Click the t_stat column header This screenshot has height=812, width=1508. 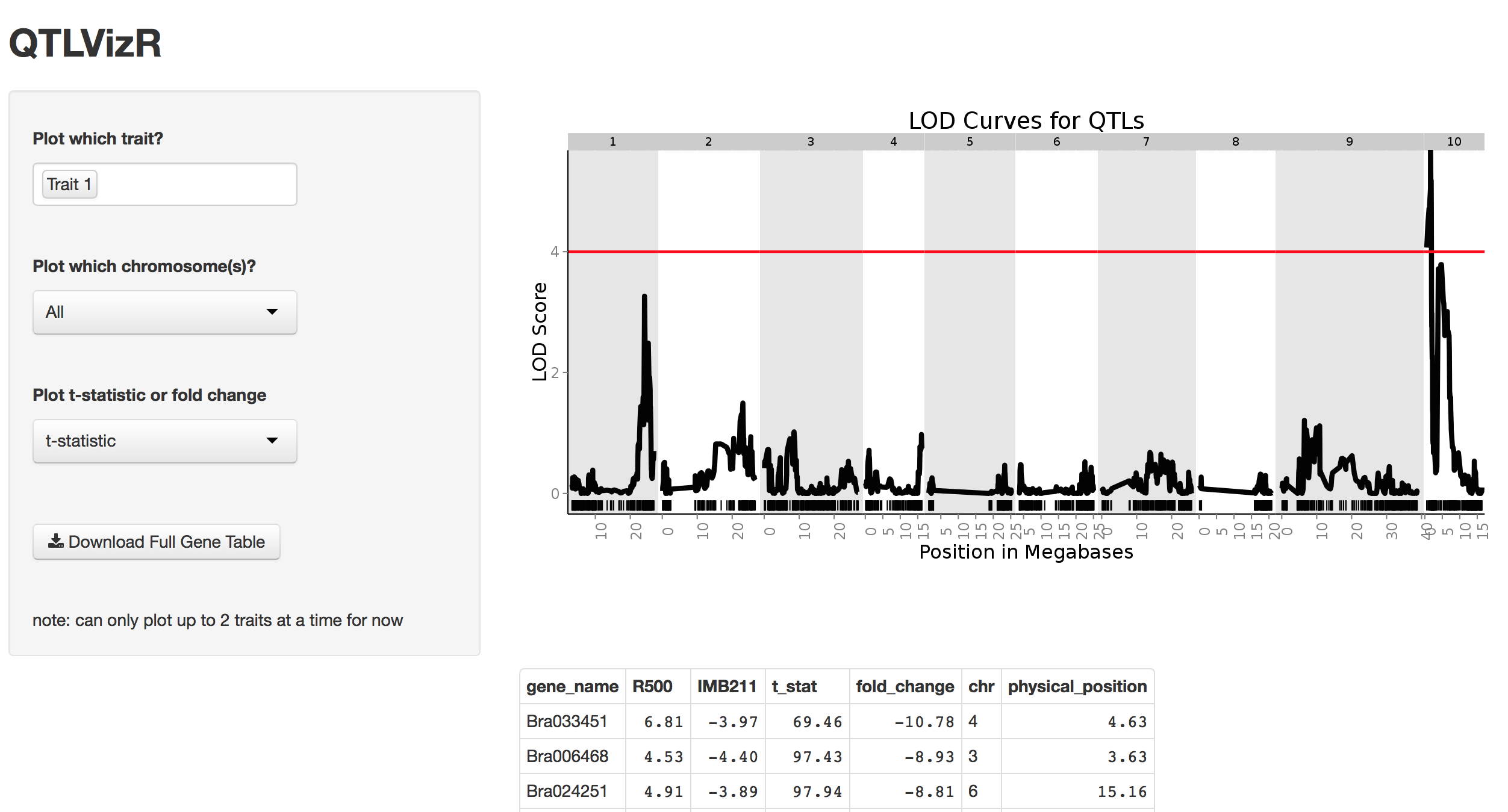click(x=794, y=686)
